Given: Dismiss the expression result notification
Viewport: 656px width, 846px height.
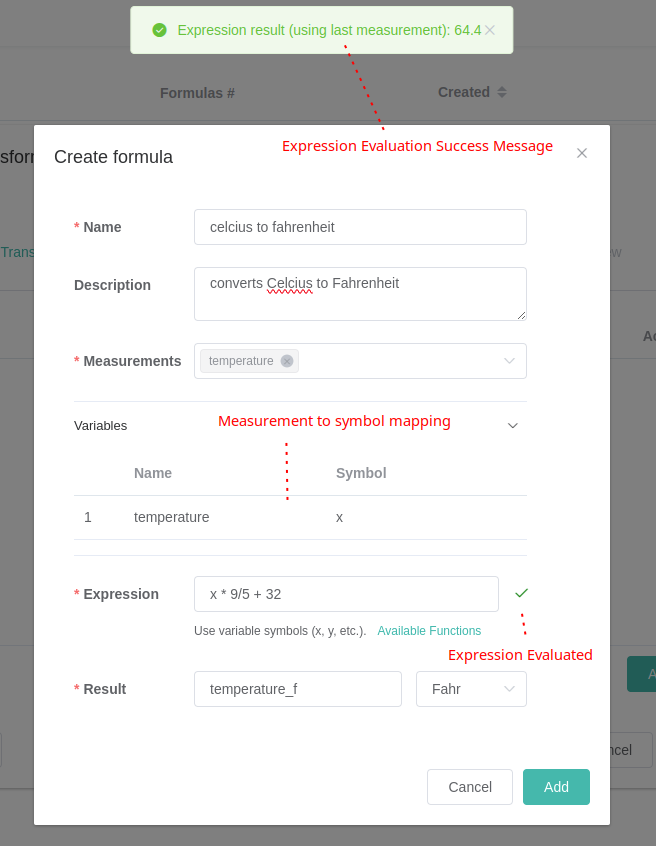Looking at the screenshot, I should 490,30.
